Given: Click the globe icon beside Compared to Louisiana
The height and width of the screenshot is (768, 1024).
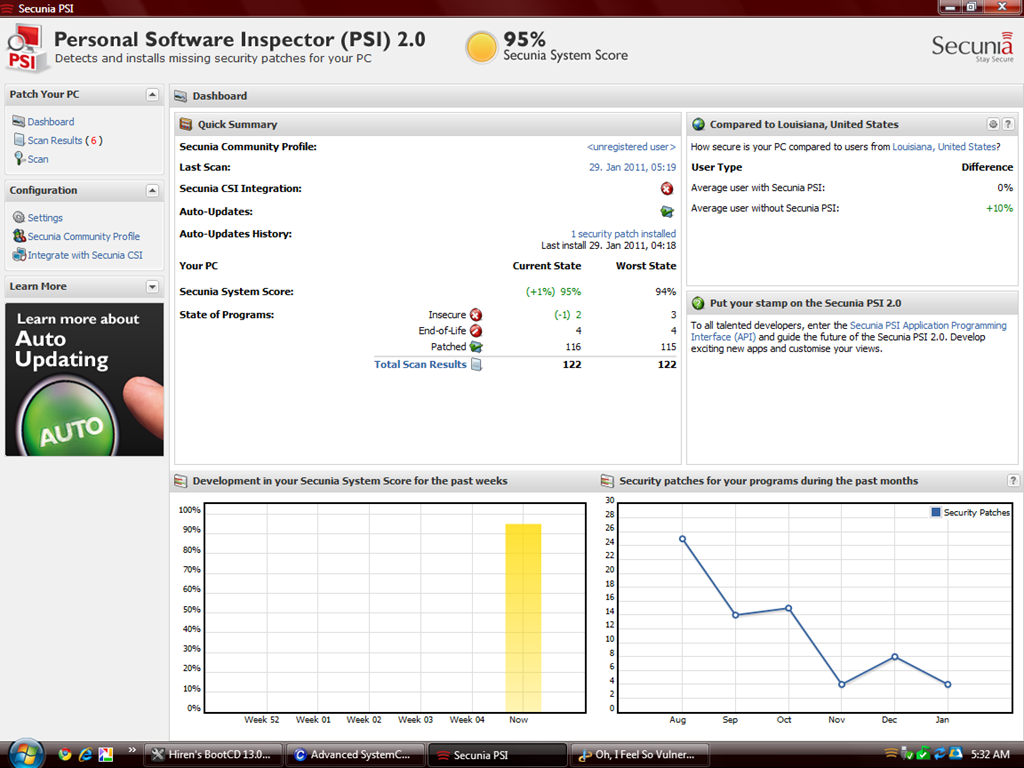Looking at the screenshot, I should pyautogui.click(x=698, y=124).
